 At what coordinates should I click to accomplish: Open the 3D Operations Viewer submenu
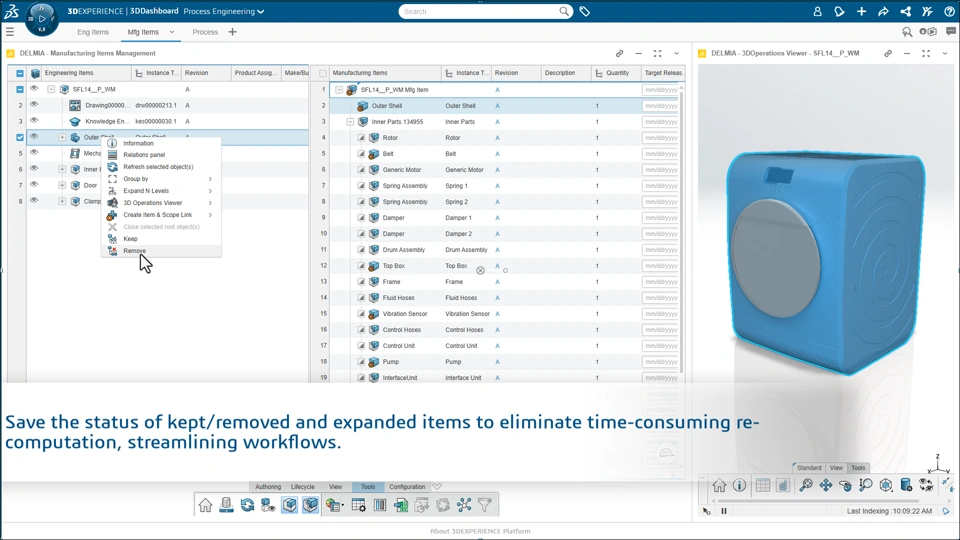[162, 203]
